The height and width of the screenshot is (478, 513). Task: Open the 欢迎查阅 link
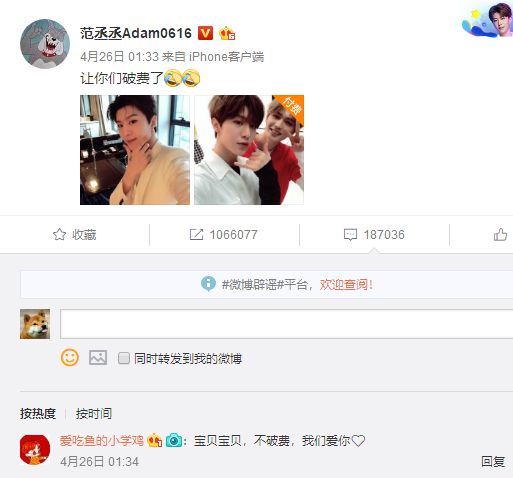click(x=346, y=285)
